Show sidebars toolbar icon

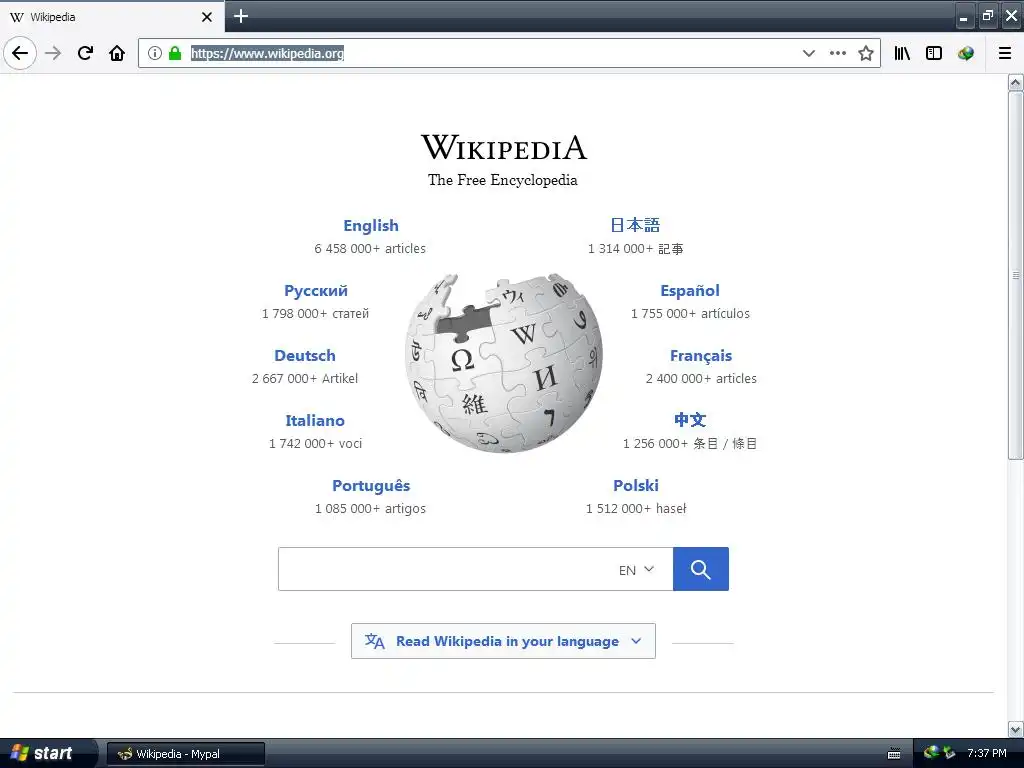pos(934,53)
